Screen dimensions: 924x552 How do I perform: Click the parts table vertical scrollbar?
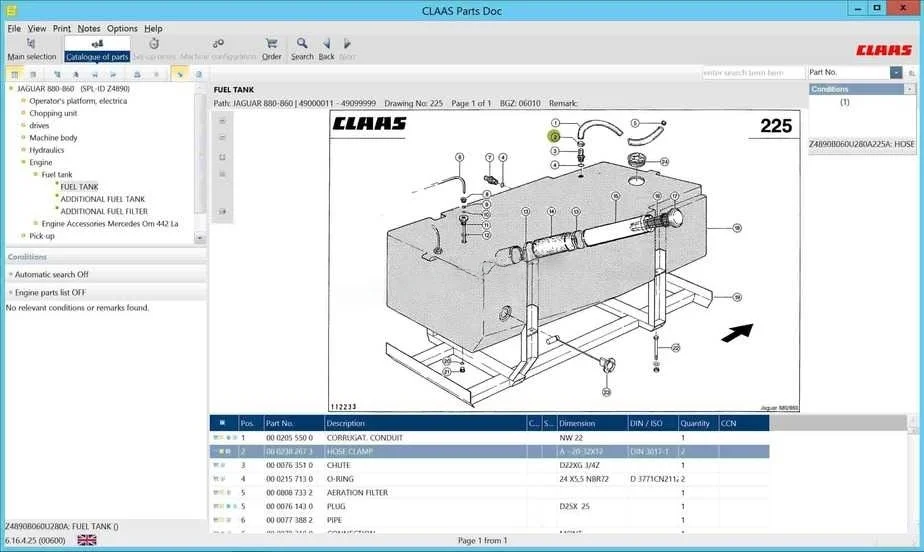[x=912, y=474]
